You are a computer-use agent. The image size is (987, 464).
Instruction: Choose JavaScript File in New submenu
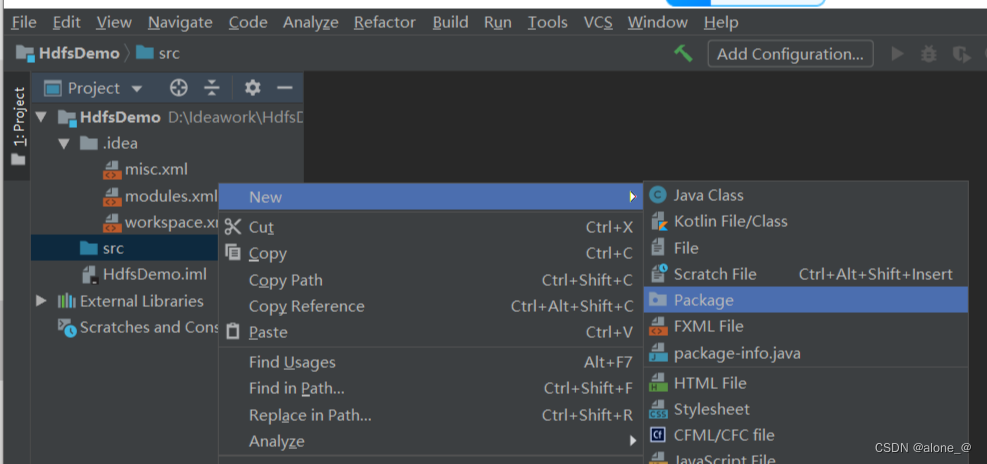806,458
